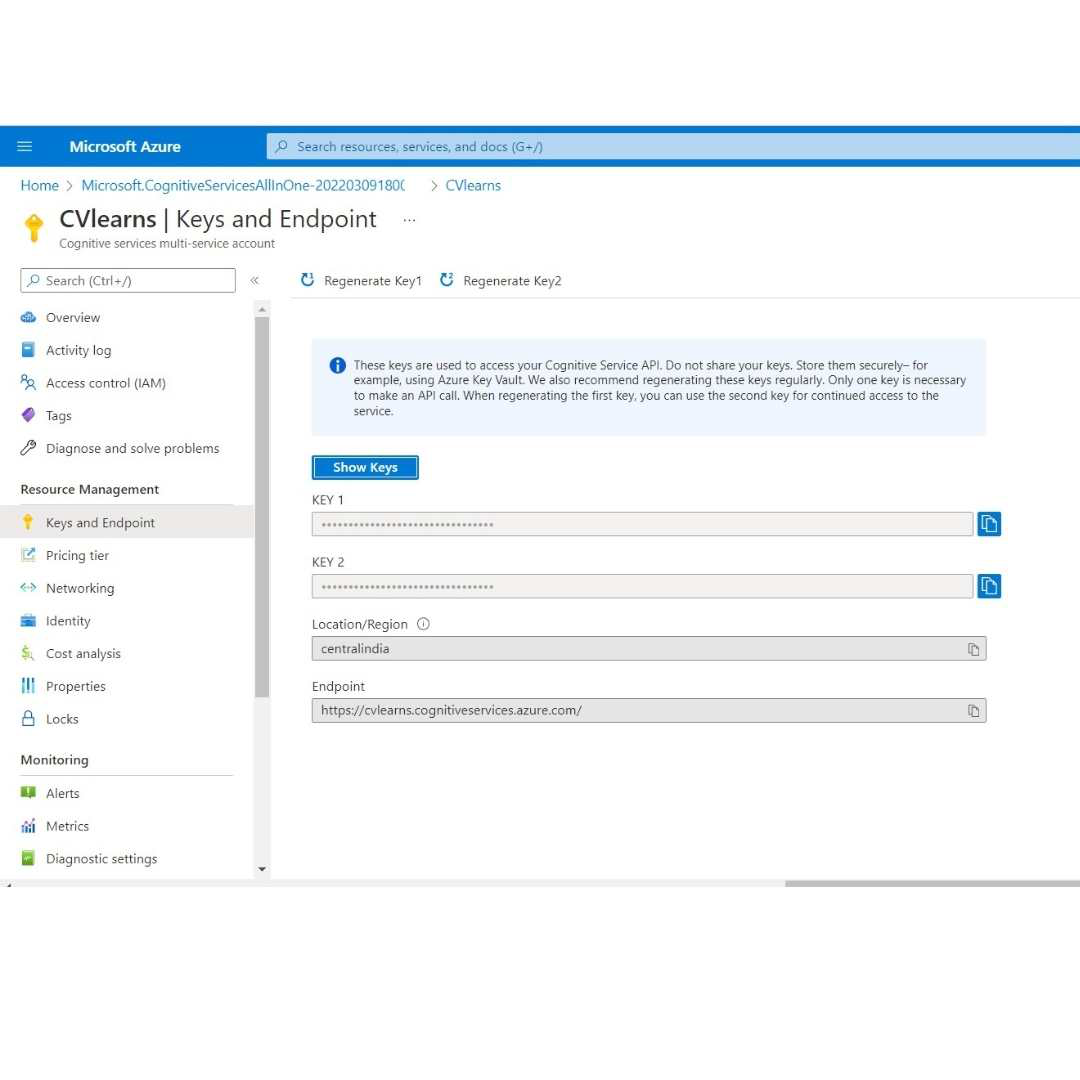Click the Cost analysis dollar icon

28,653
